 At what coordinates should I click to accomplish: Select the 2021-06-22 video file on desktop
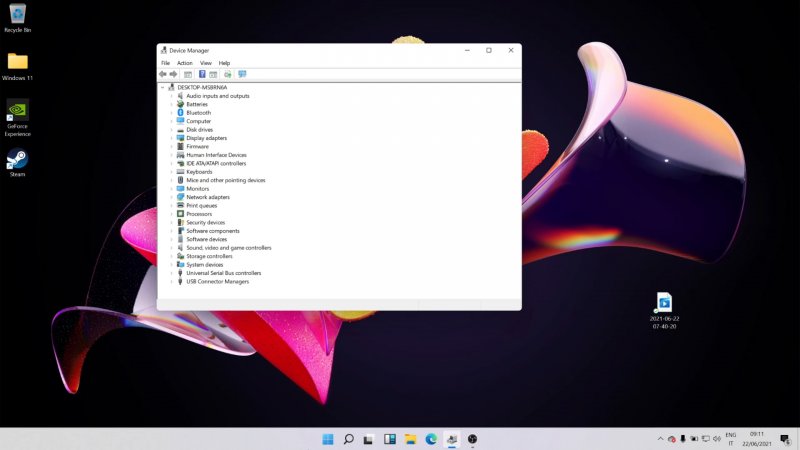[x=664, y=310]
